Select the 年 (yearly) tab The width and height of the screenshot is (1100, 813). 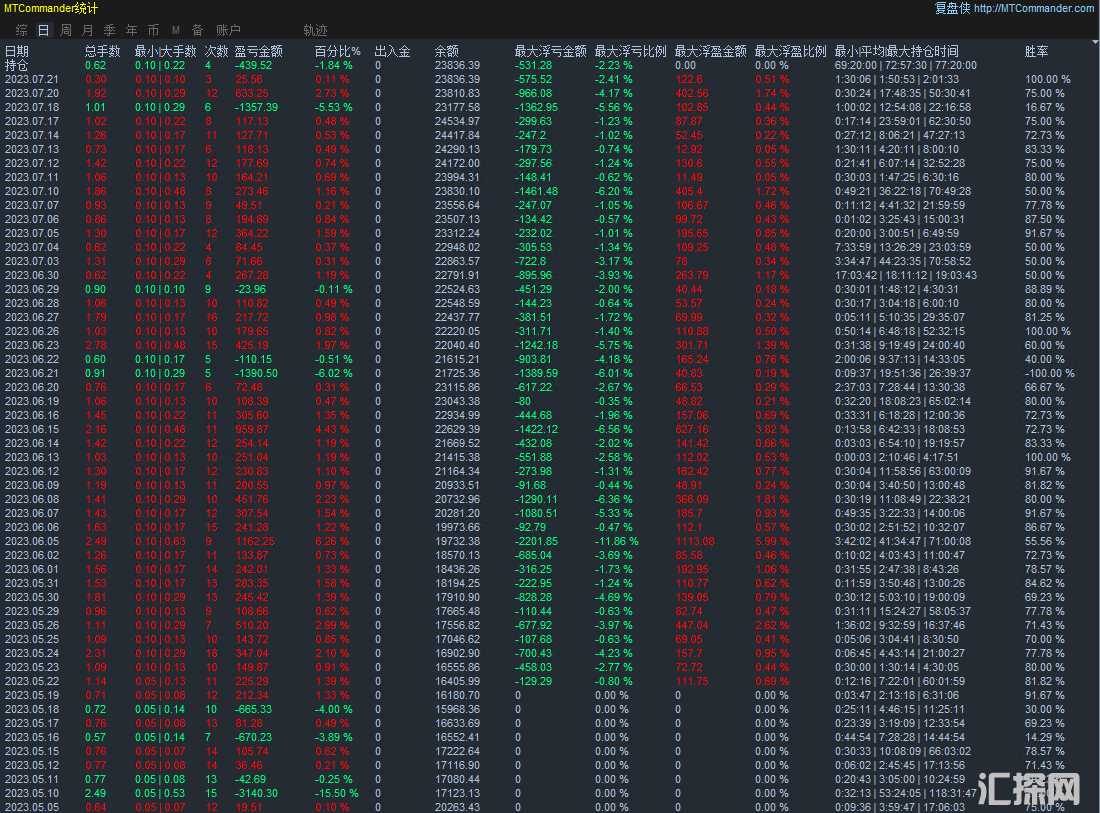coord(132,30)
